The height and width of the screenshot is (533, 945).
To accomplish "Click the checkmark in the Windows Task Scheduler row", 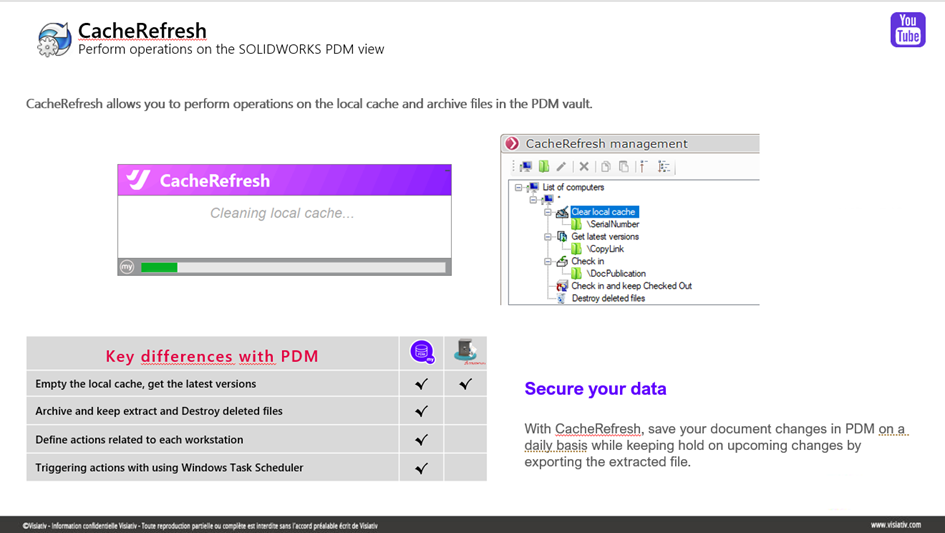I will tap(421, 468).
